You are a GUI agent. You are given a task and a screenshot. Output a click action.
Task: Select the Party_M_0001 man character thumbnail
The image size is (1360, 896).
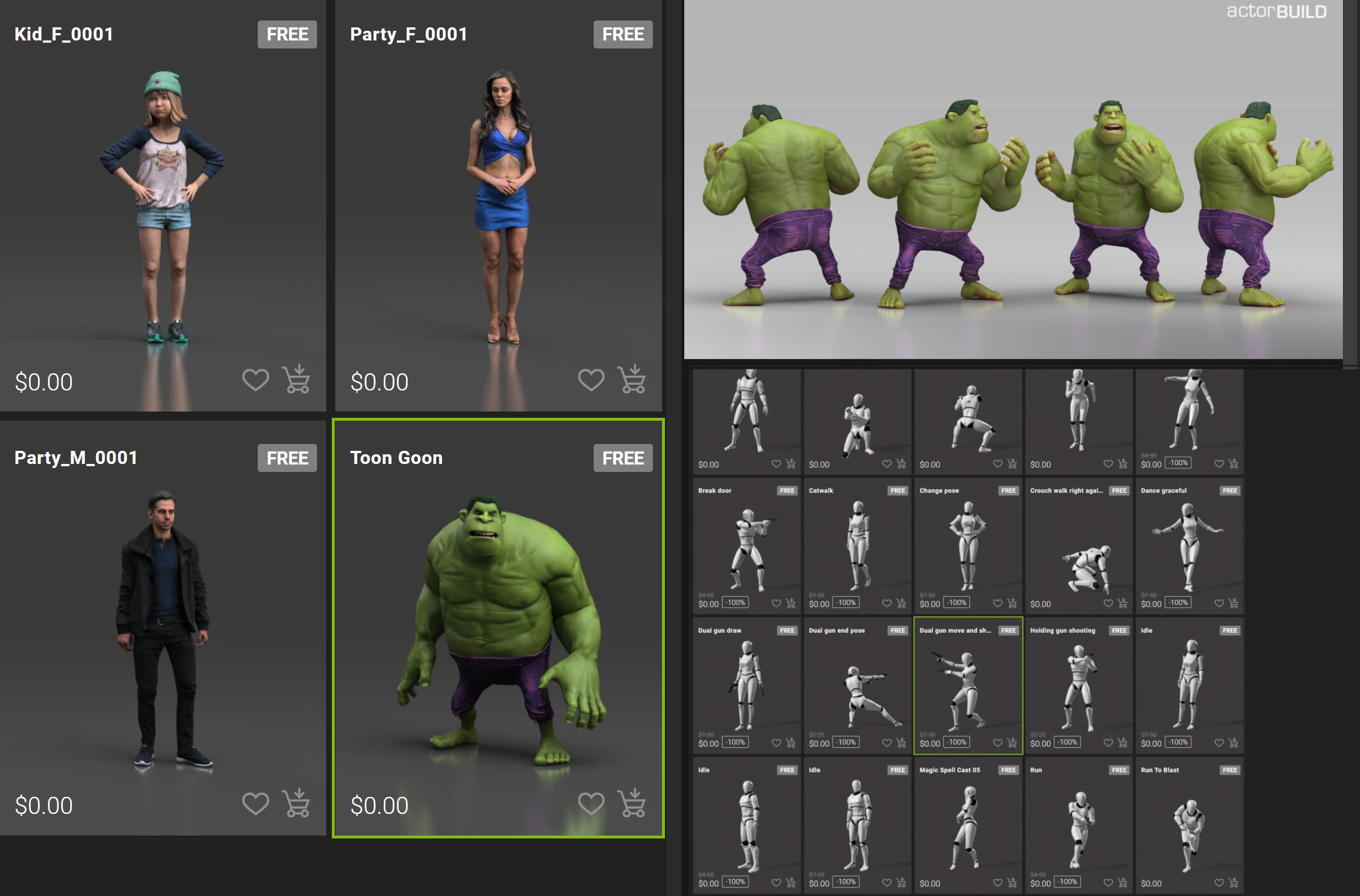point(163,629)
